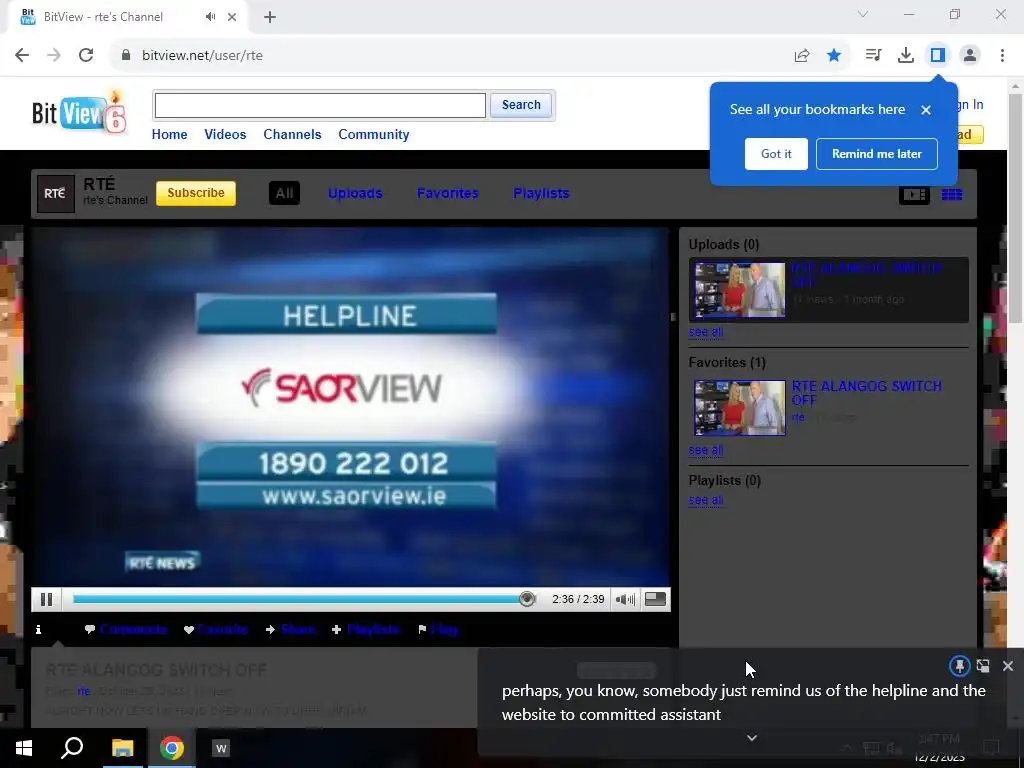The width and height of the screenshot is (1024, 768).
Task: Select the All tab
Action: pos(284,193)
